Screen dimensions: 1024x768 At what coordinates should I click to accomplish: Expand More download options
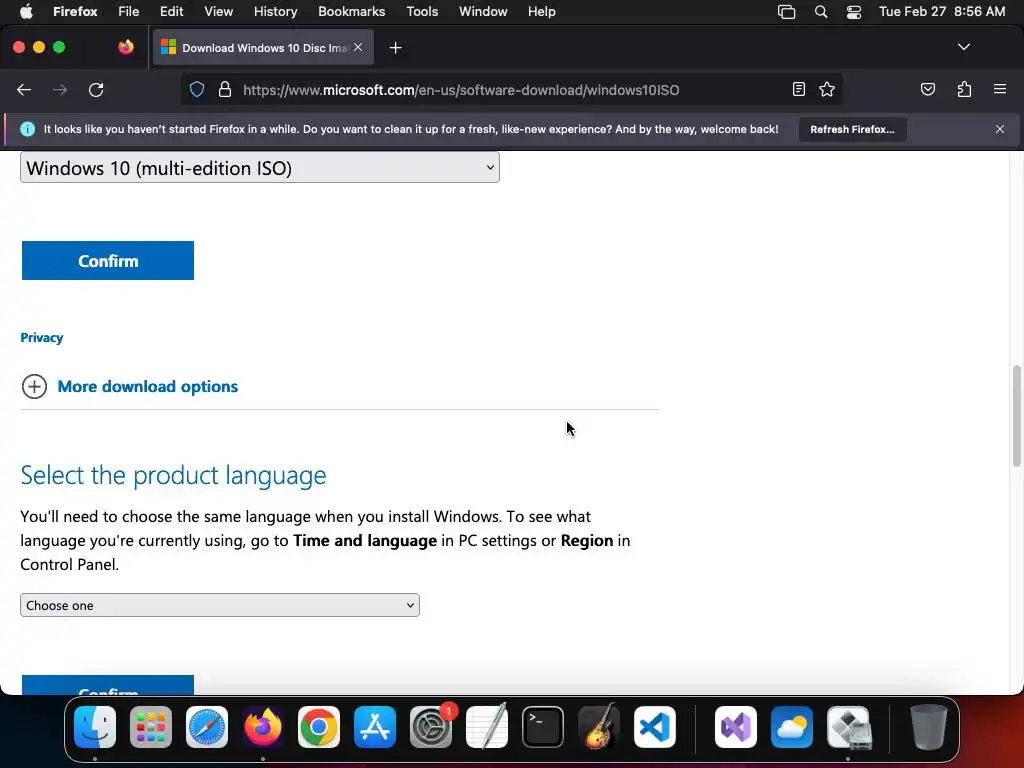pyautogui.click(x=129, y=387)
